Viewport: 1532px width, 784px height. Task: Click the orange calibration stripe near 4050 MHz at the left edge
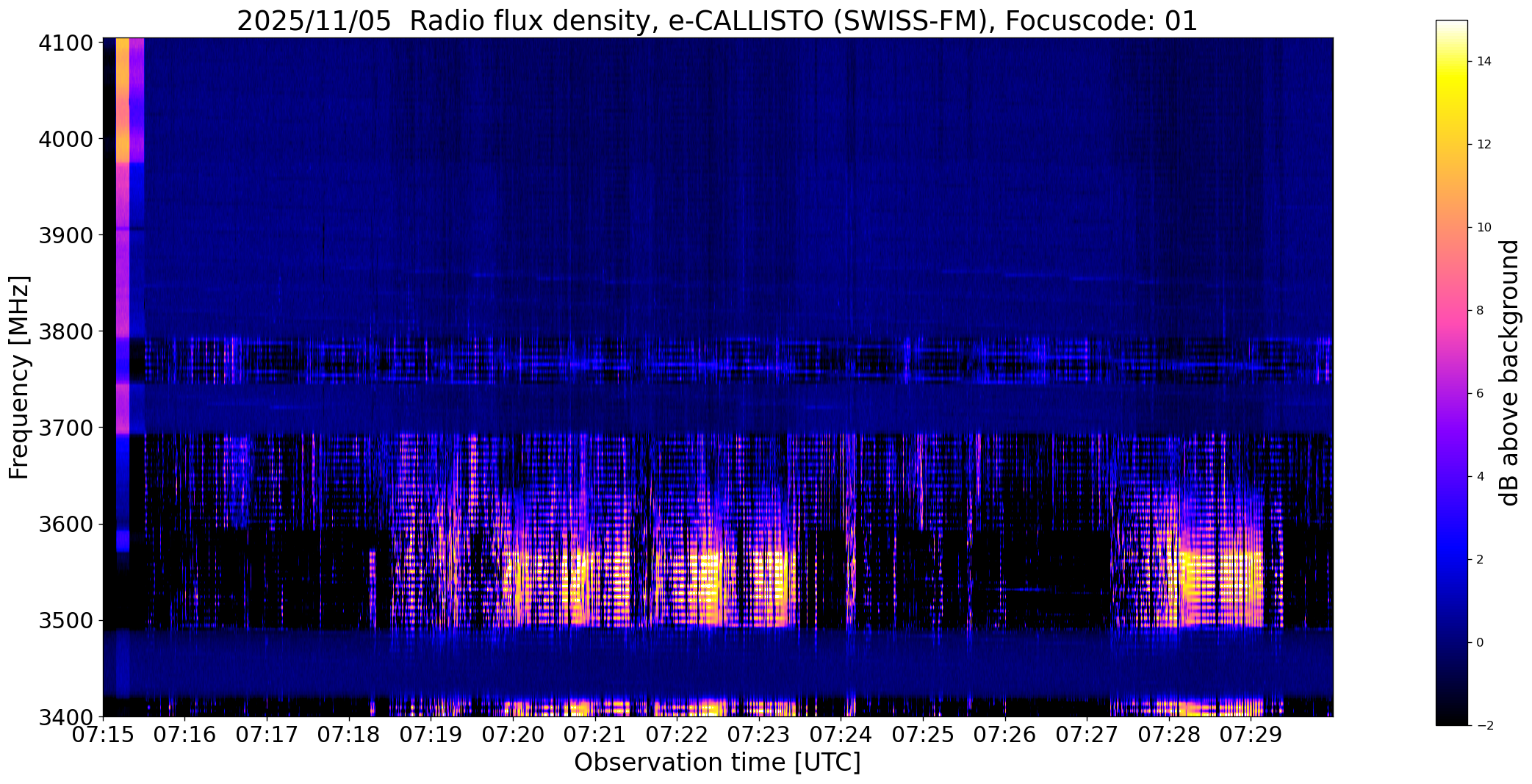123,91
